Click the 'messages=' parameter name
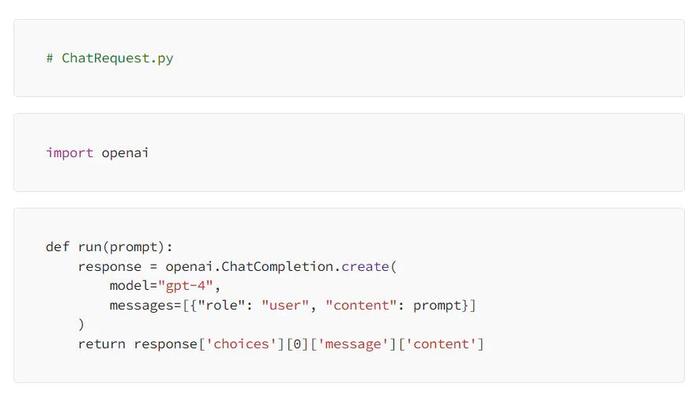Viewport: 700px width, 402px height. tap(146, 306)
